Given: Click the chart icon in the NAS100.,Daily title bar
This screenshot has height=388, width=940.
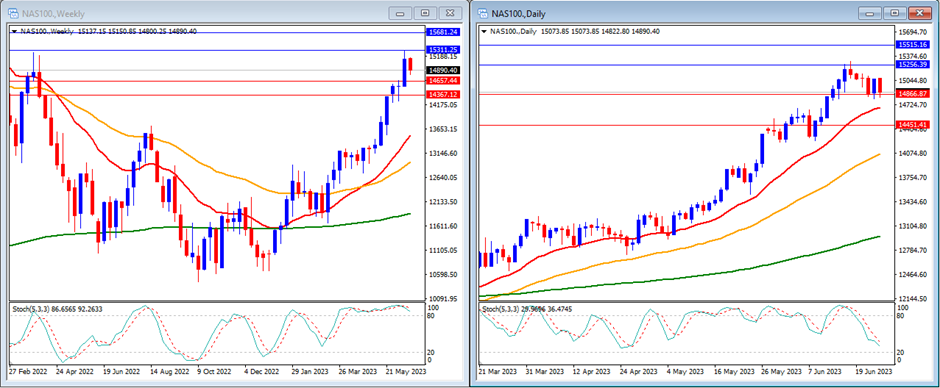Looking at the screenshot, I should click(484, 13).
